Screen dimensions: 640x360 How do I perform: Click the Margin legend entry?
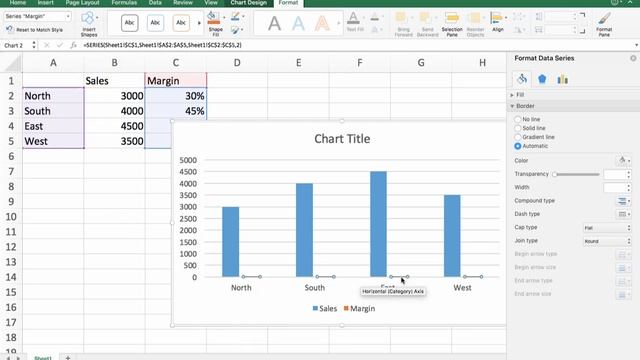pos(359,309)
